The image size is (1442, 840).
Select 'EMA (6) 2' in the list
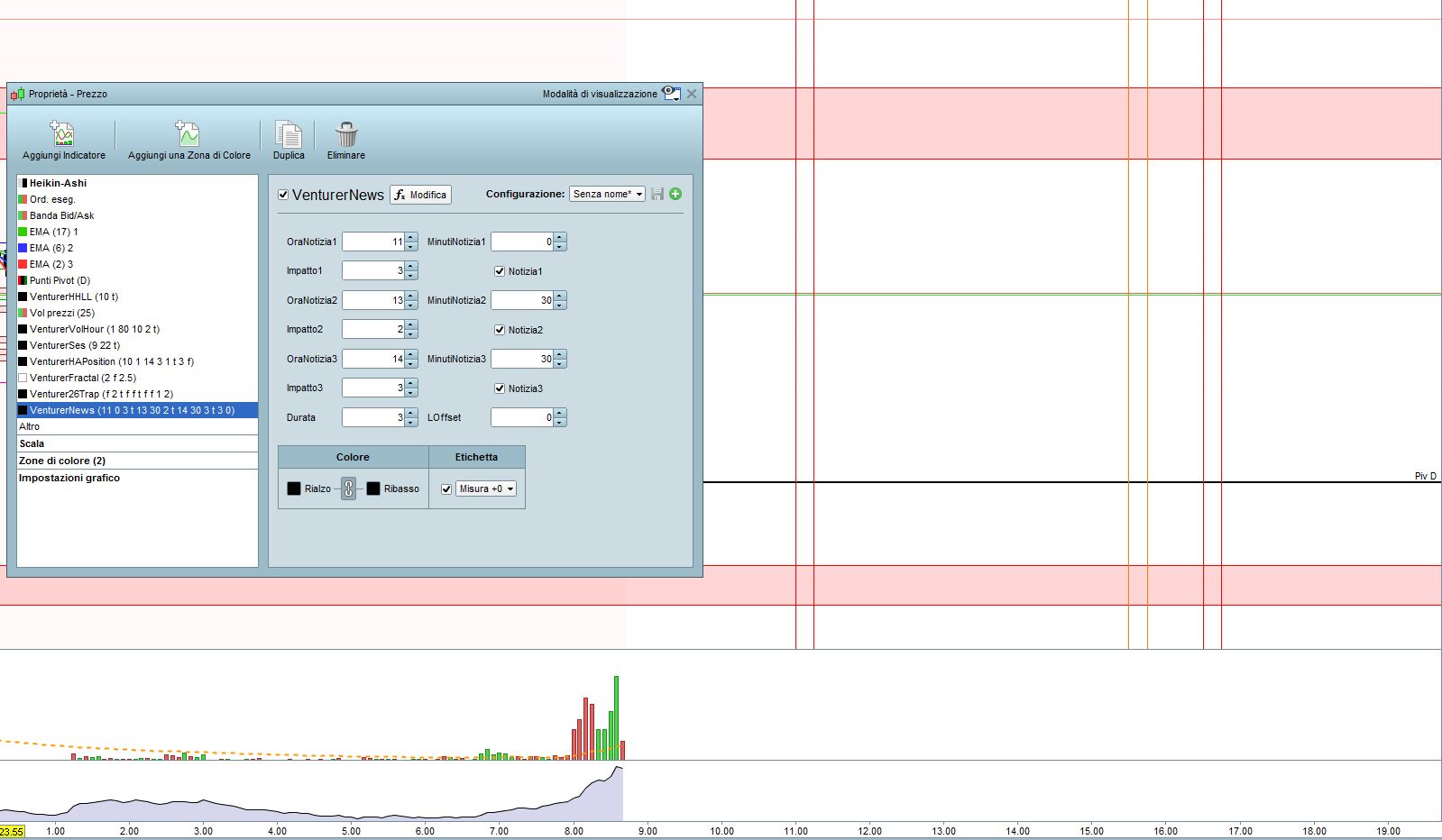[x=137, y=248]
